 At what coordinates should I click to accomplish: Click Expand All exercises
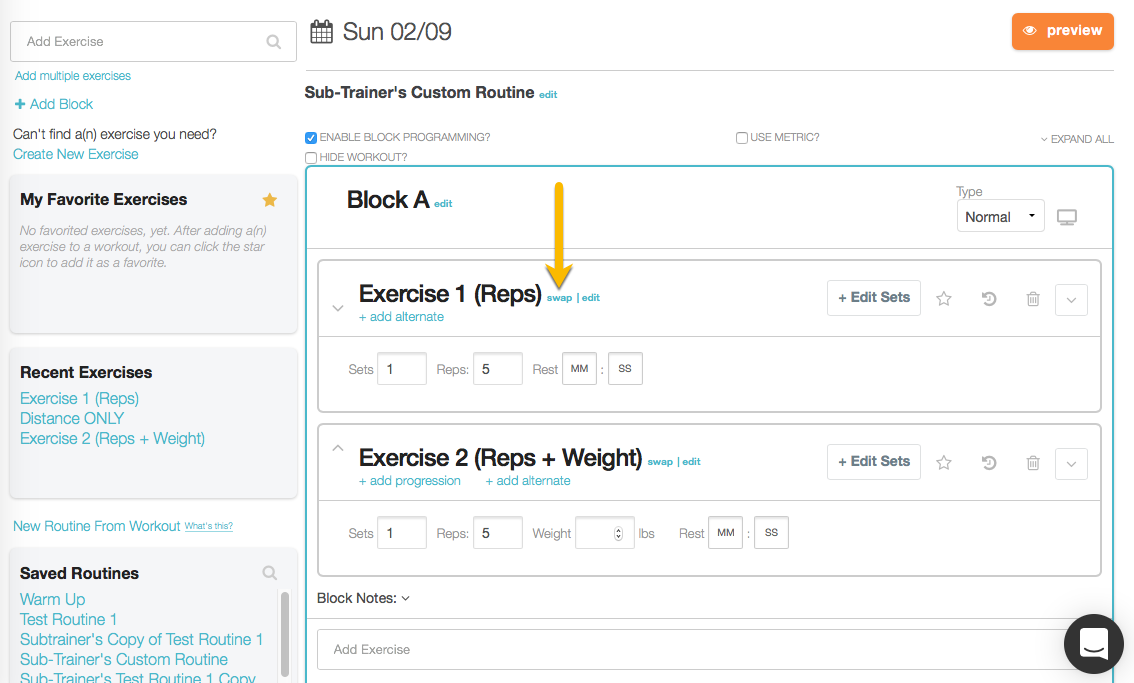[x=1077, y=139]
